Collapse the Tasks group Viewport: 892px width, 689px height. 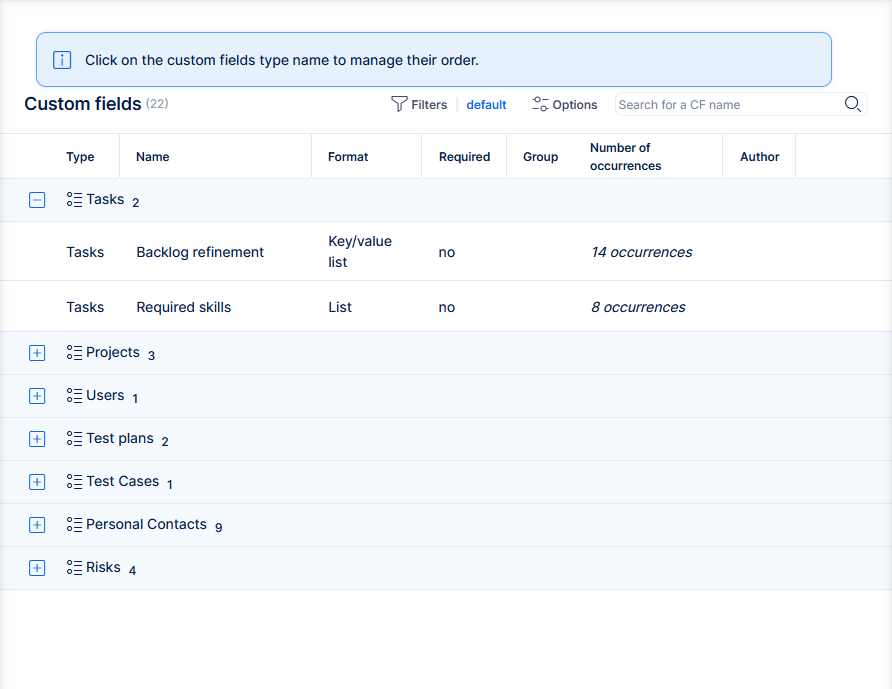click(x=37, y=200)
